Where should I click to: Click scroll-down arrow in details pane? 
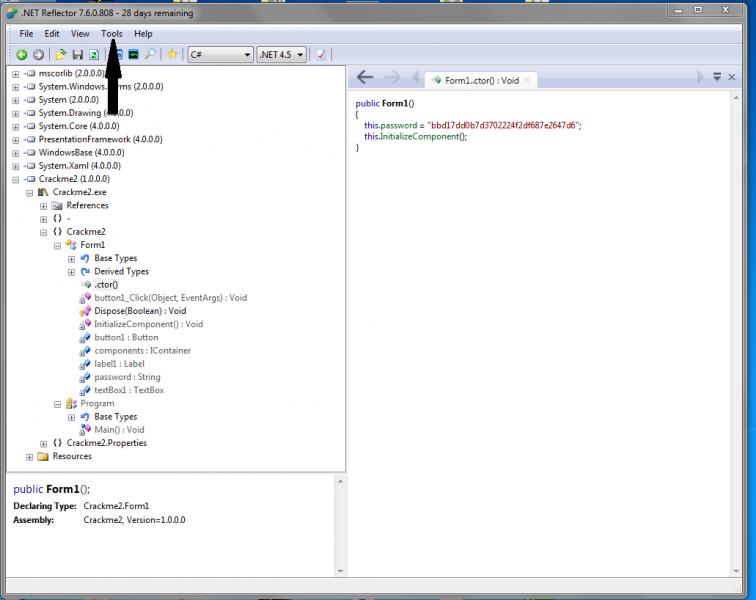(340, 571)
